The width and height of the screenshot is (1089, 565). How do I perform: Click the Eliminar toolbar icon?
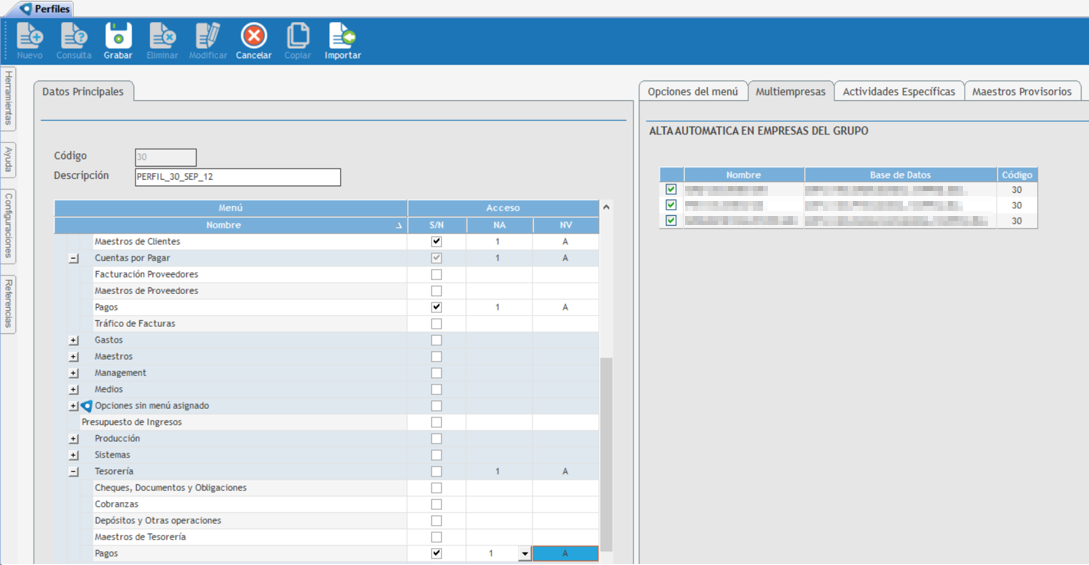(163, 41)
